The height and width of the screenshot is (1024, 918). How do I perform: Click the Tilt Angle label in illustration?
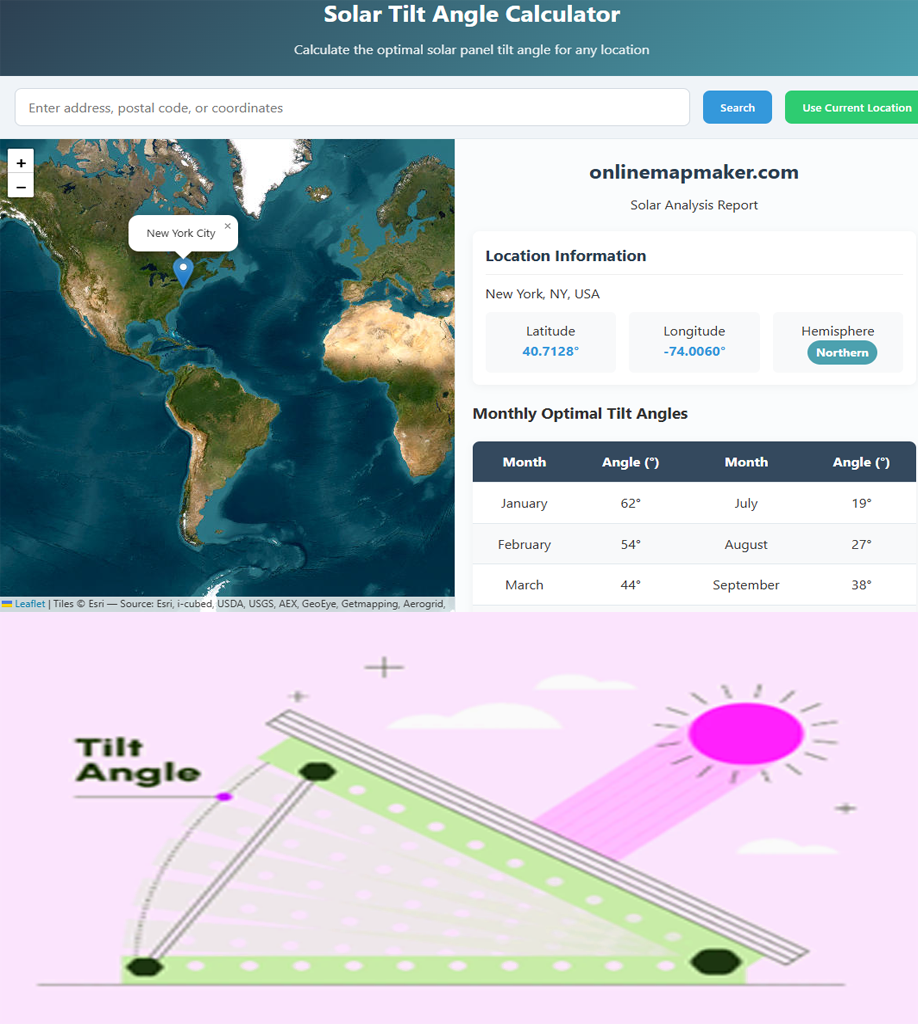coord(137,760)
